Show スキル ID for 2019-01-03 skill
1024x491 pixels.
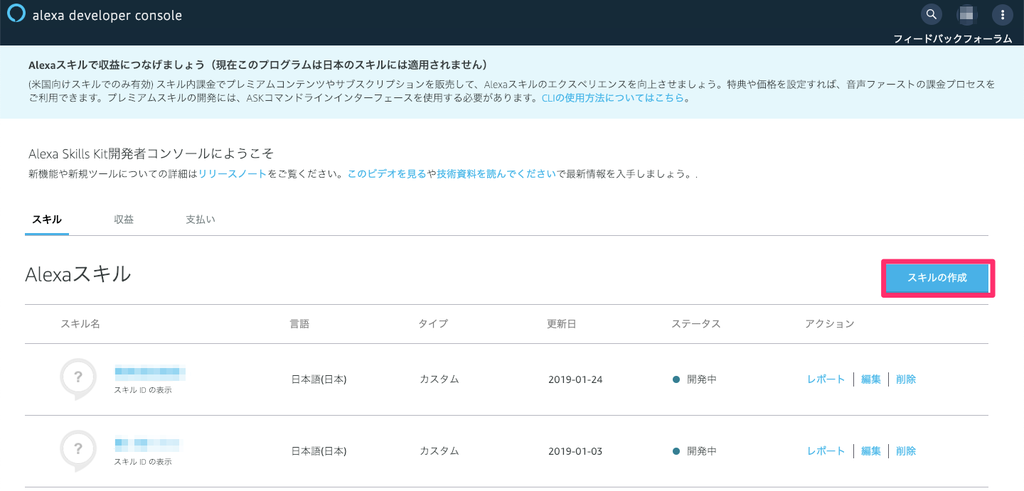[142, 462]
